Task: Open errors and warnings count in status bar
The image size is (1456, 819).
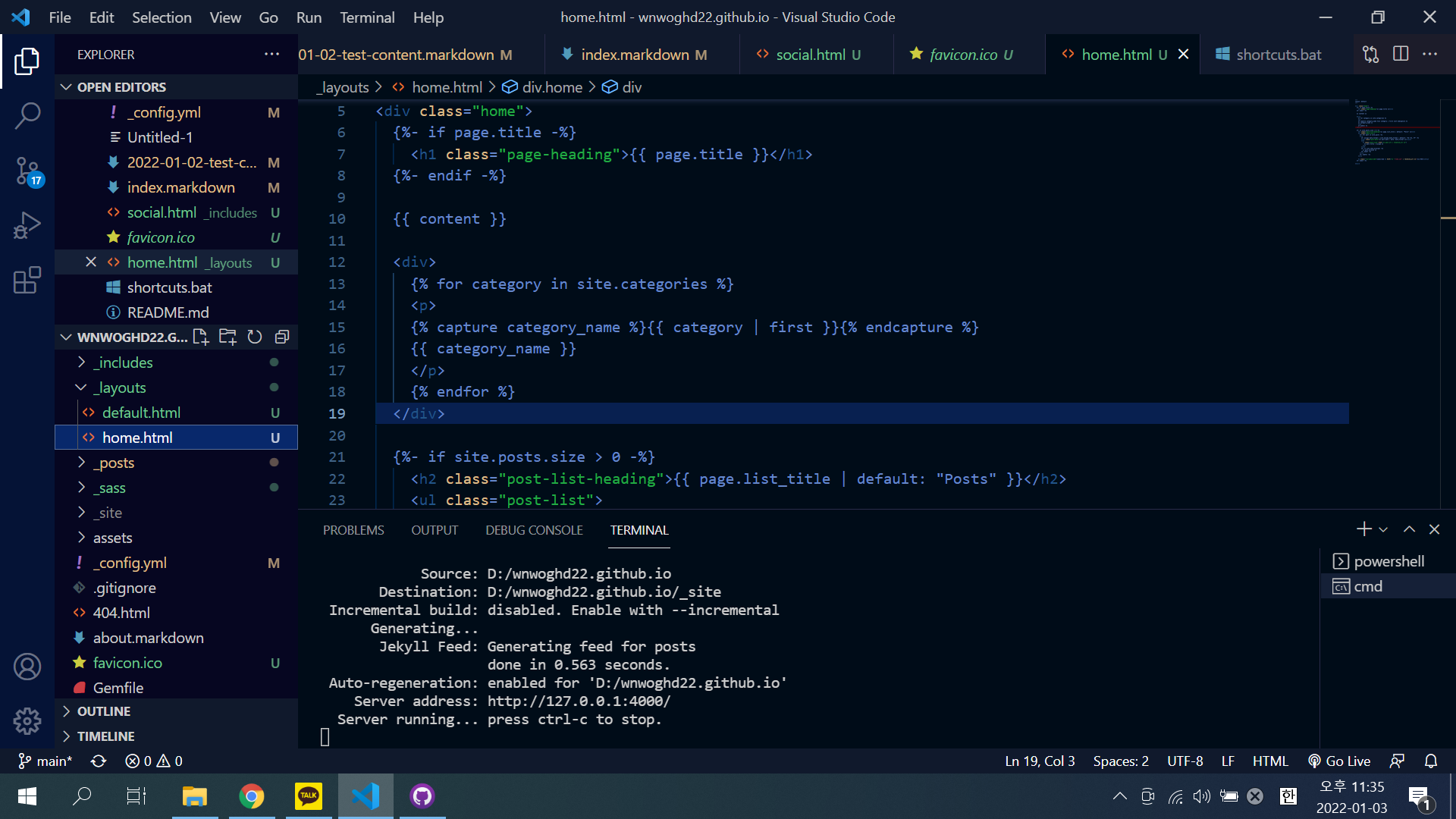Action: pos(154,761)
